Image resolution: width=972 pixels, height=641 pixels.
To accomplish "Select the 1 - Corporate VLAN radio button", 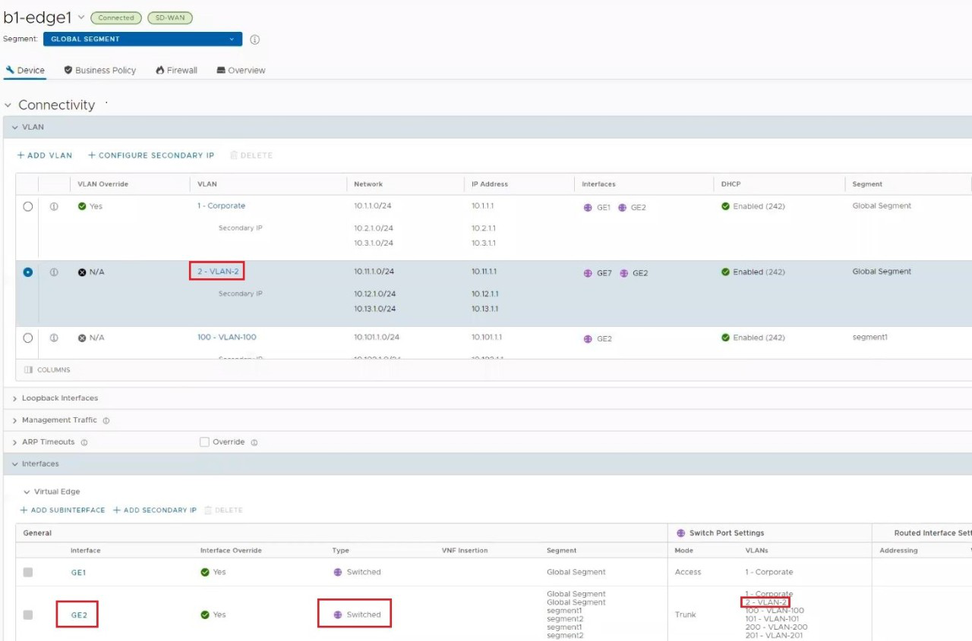I will coord(28,207).
